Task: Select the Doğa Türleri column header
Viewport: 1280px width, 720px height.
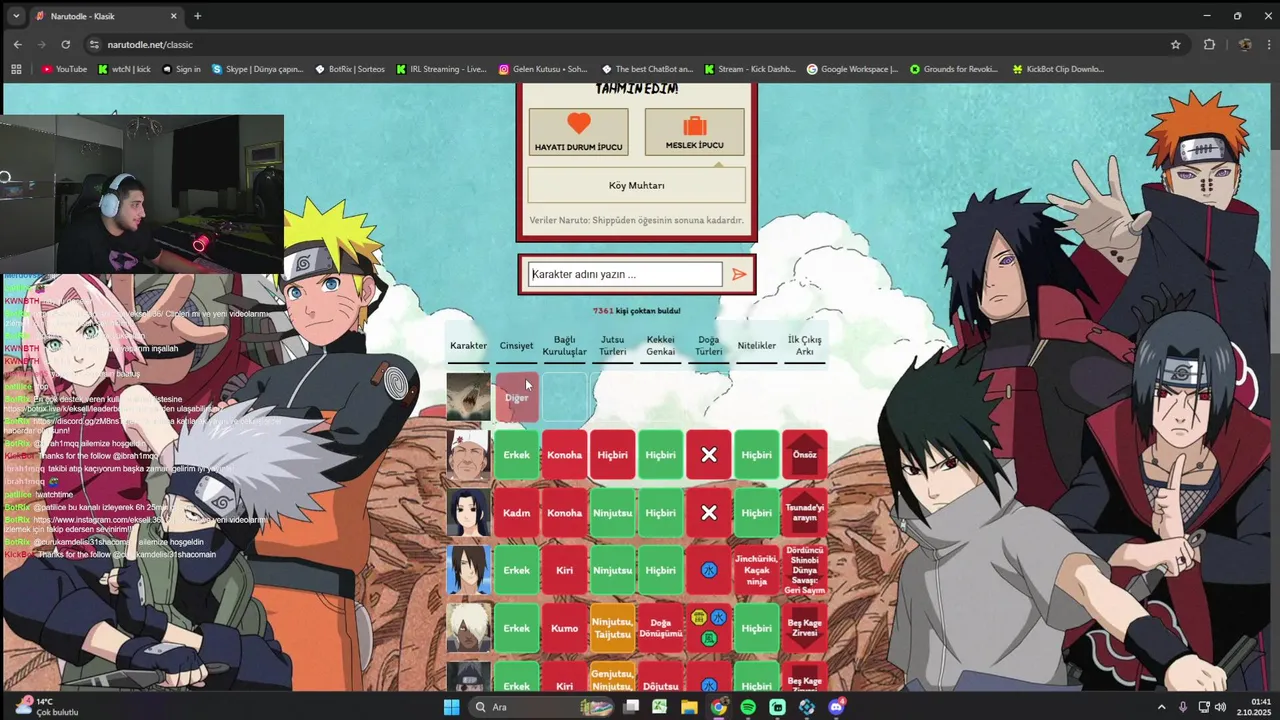Action: [708, 346]
